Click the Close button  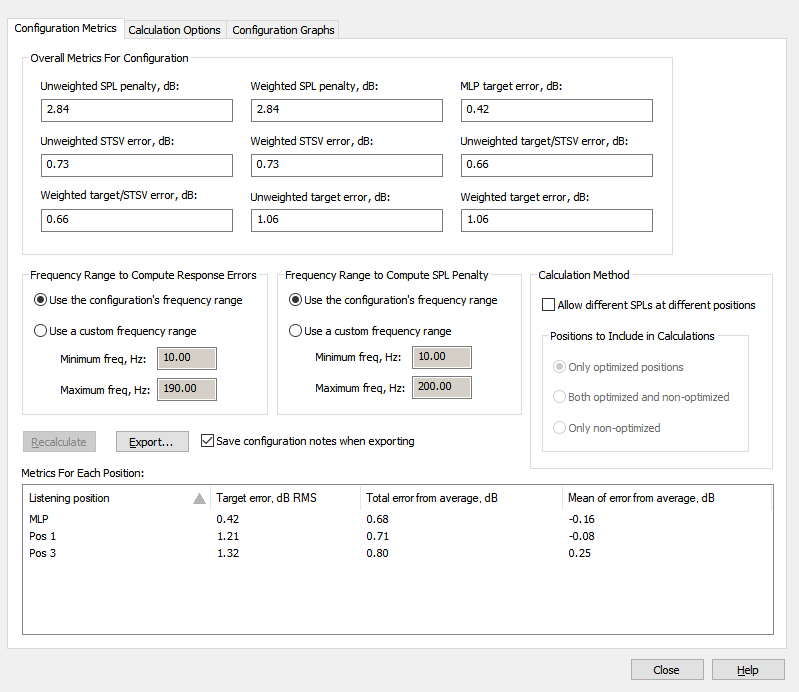[667, 670]
